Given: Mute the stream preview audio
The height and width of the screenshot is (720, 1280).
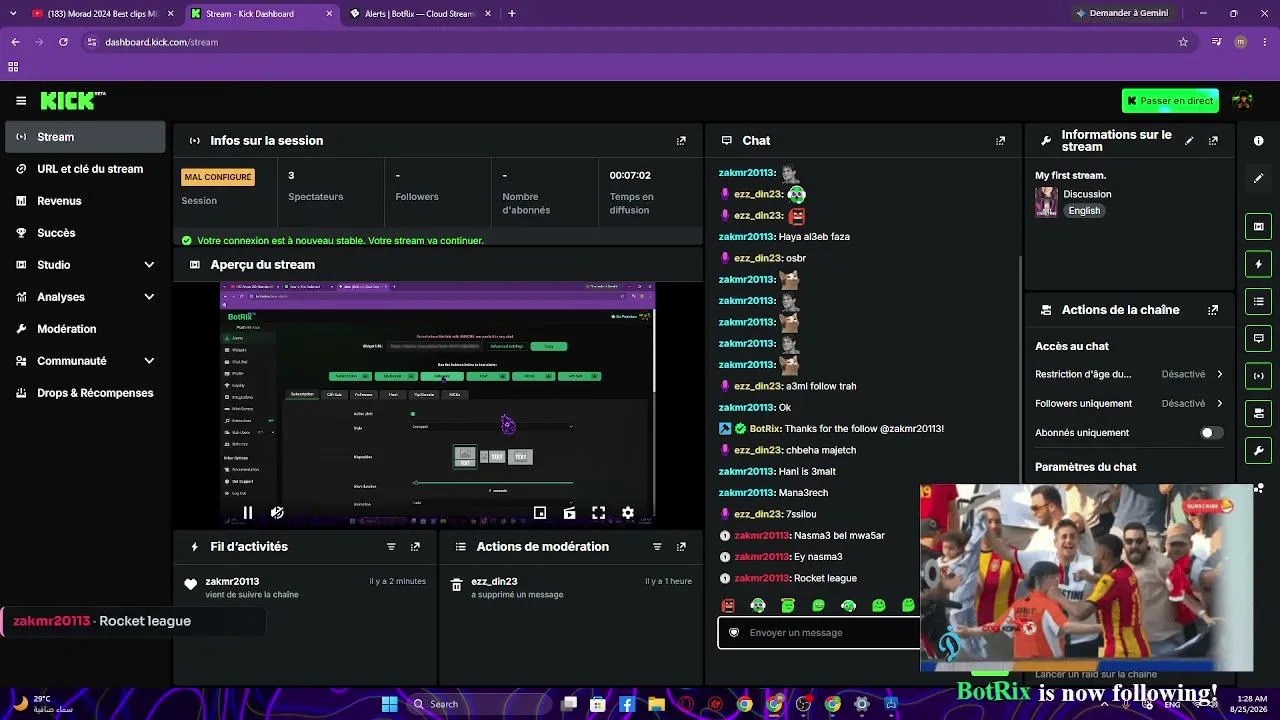Looking at the screenshot, I should (277, 513).
